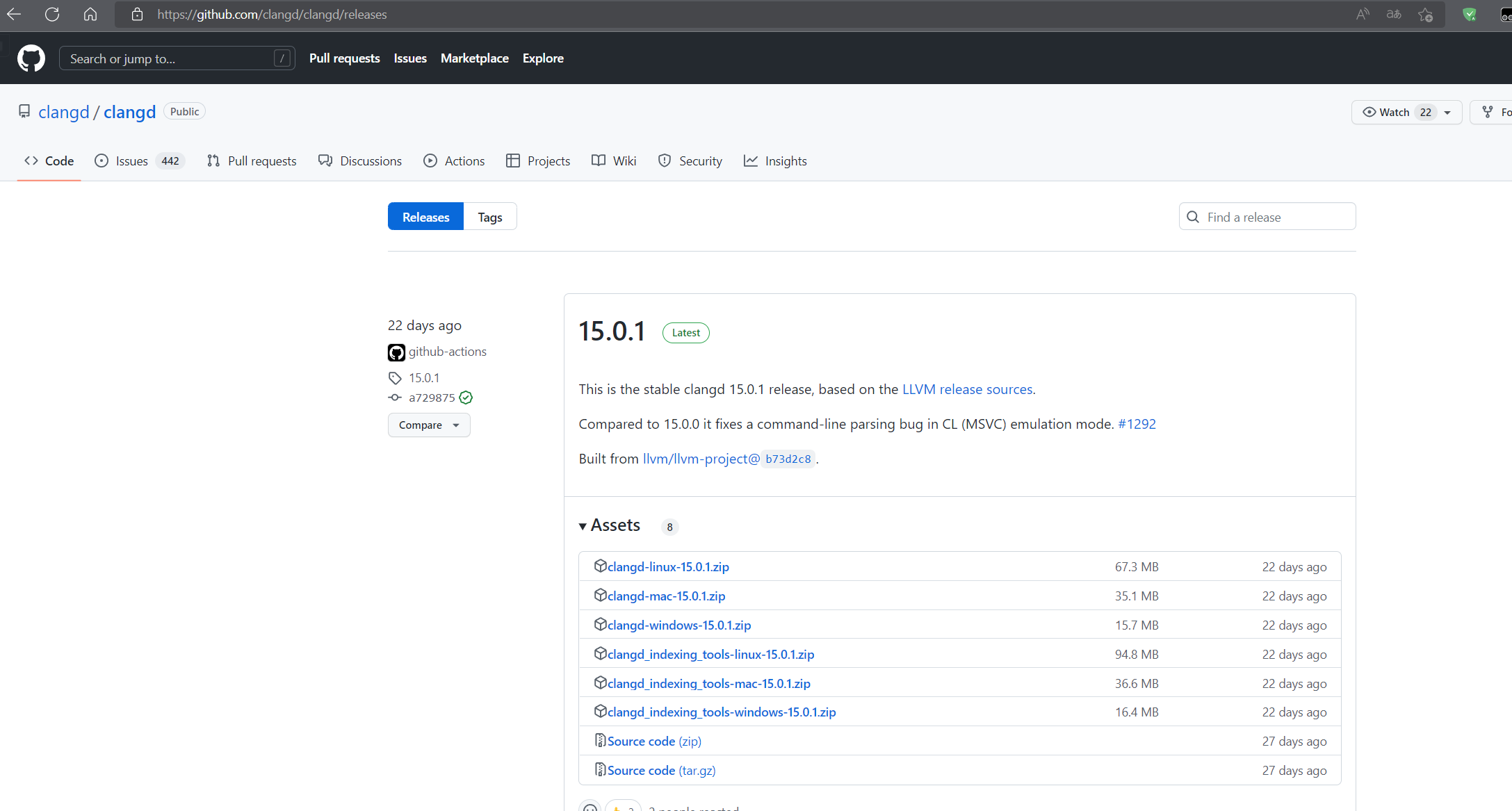Switch to the Tags view

(490, 216)
